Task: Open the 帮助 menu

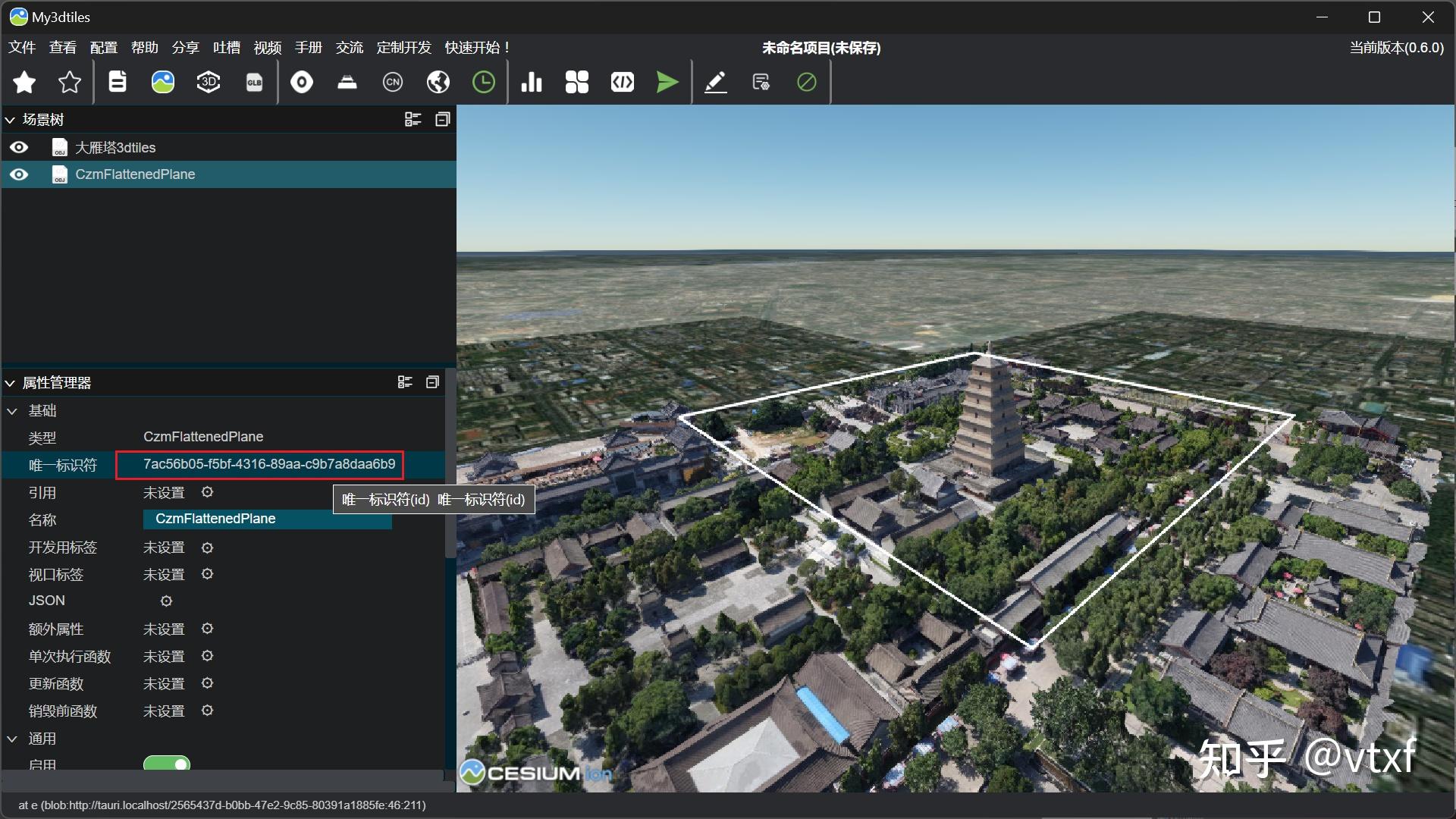Action: 145,48
